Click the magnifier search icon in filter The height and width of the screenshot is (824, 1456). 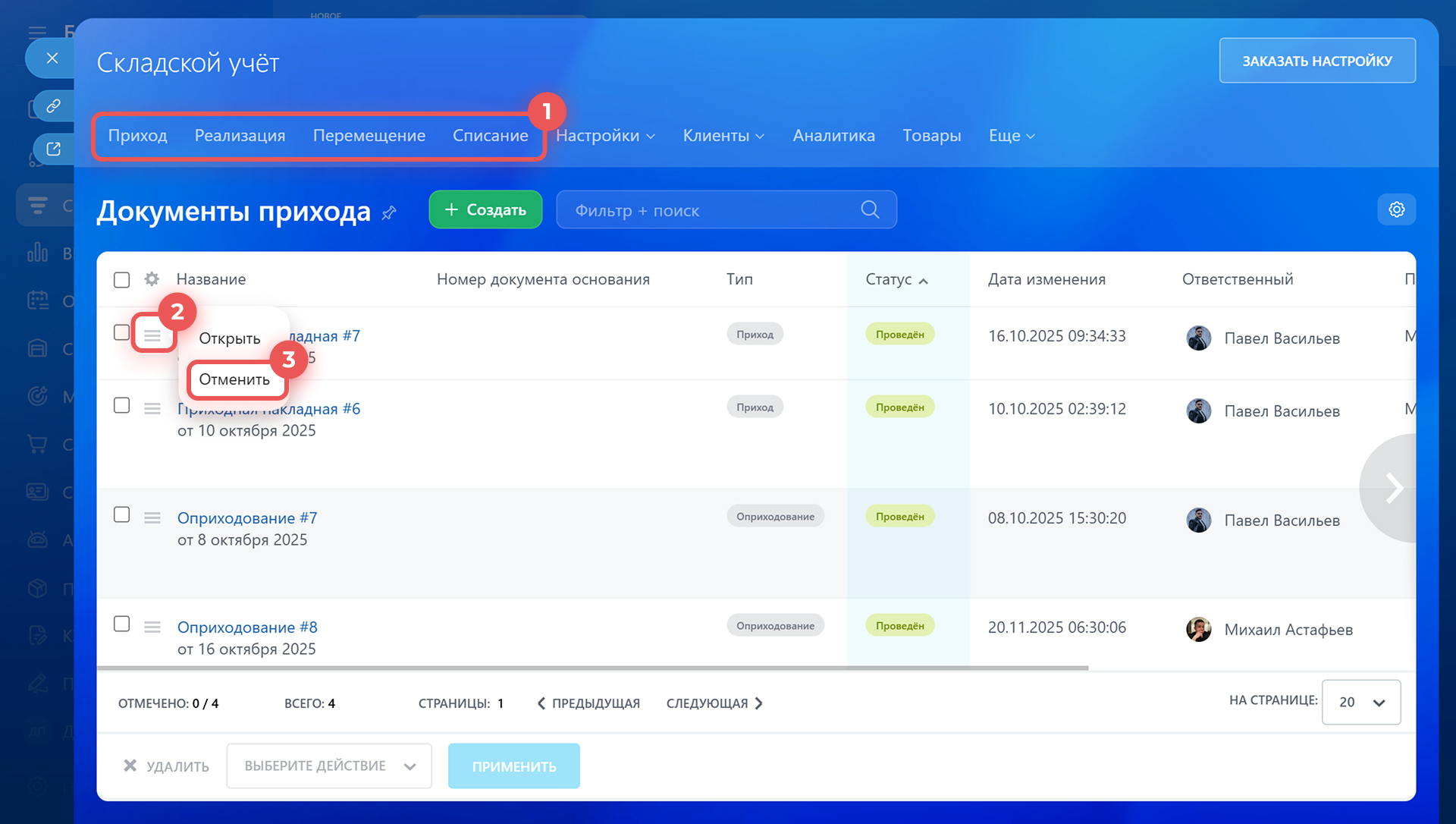click(870, 209)
